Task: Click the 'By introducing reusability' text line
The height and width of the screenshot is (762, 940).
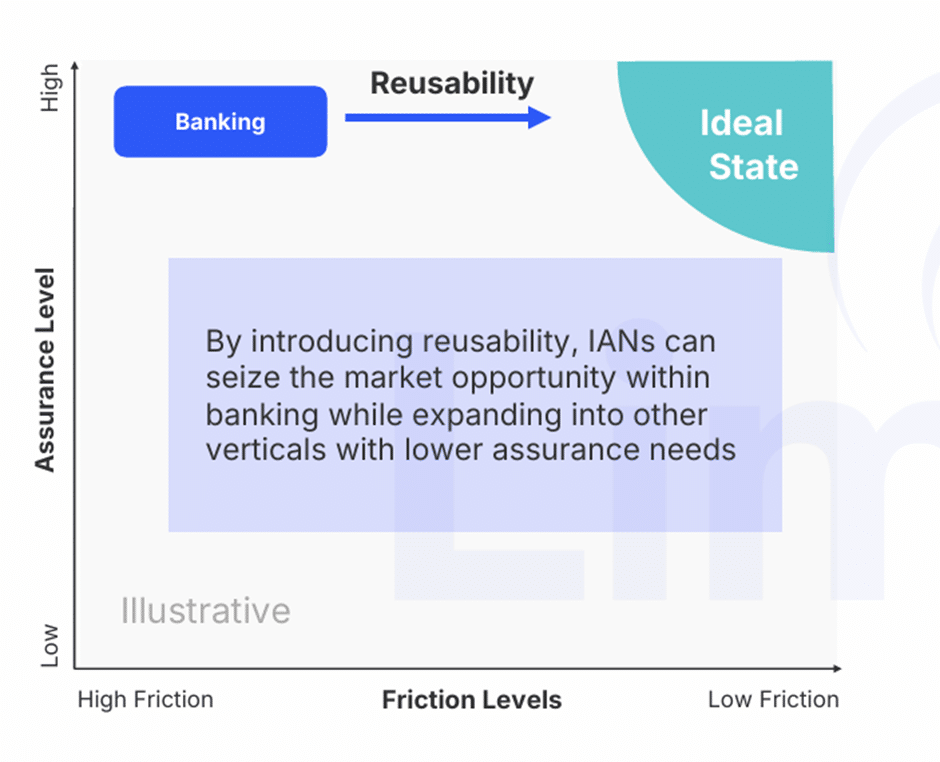Action: (460, 342)
